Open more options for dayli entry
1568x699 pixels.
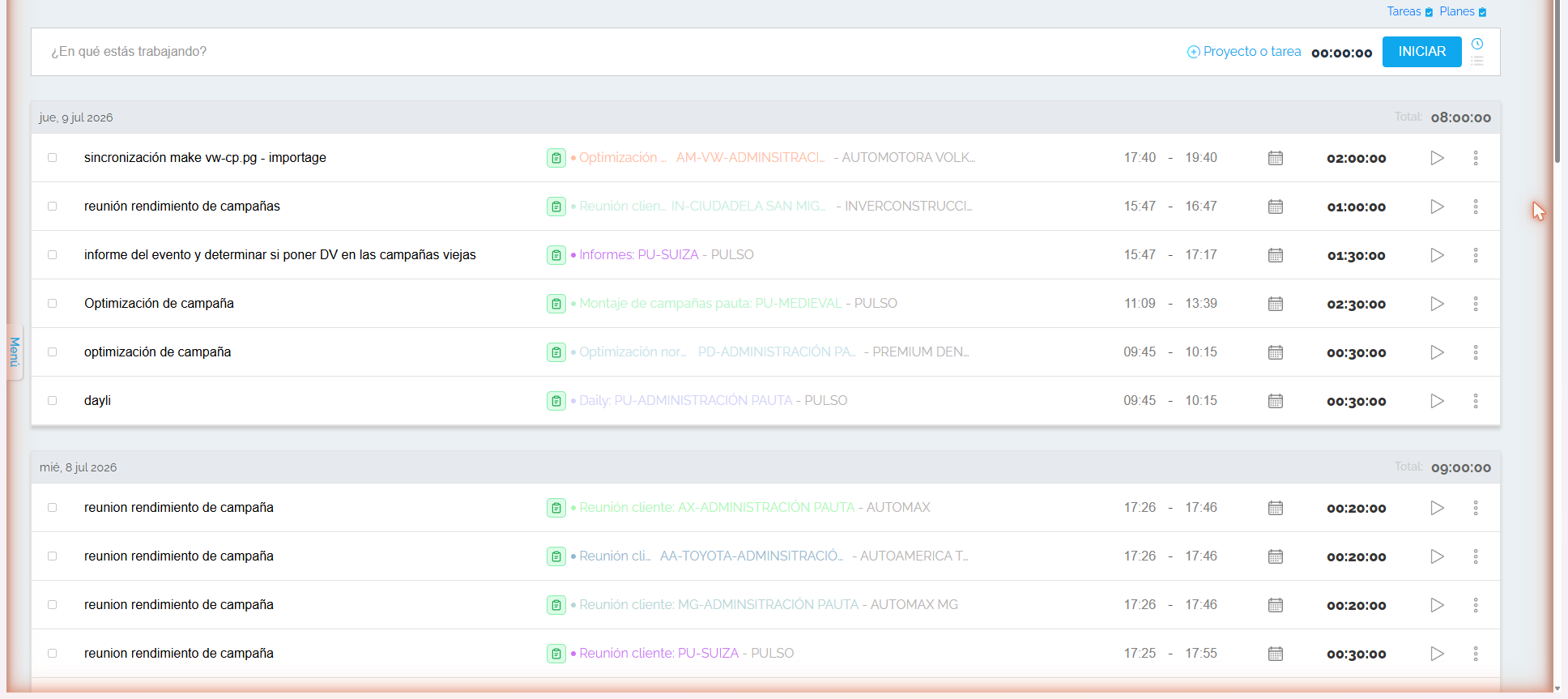[x=1476, y=401]
